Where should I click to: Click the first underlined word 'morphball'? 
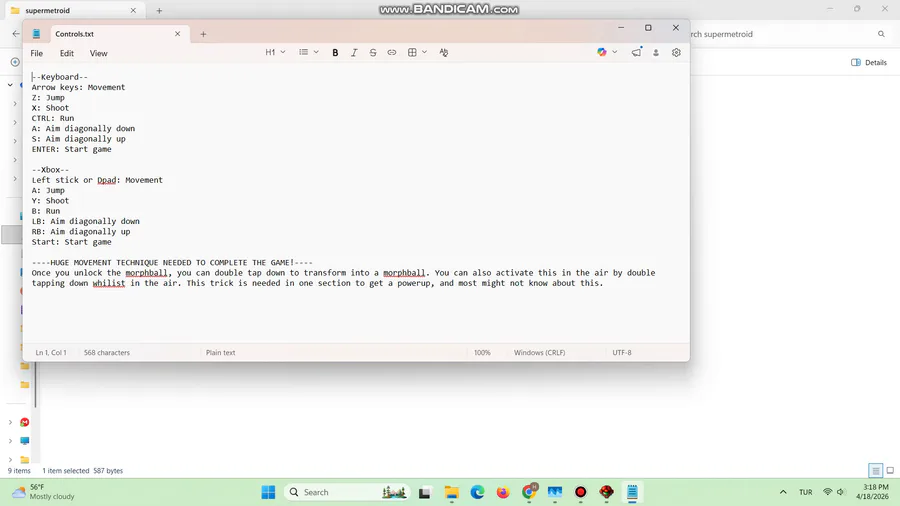[x=146, y=273]
